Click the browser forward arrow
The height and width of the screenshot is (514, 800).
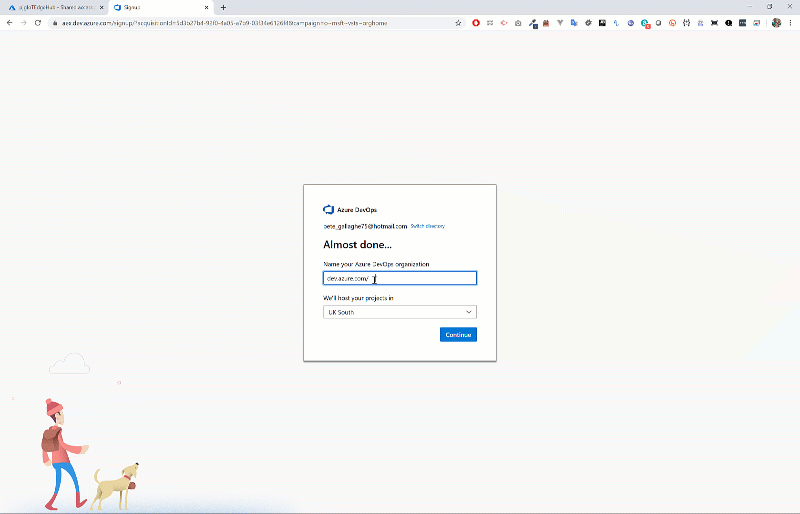click(23, 23)
